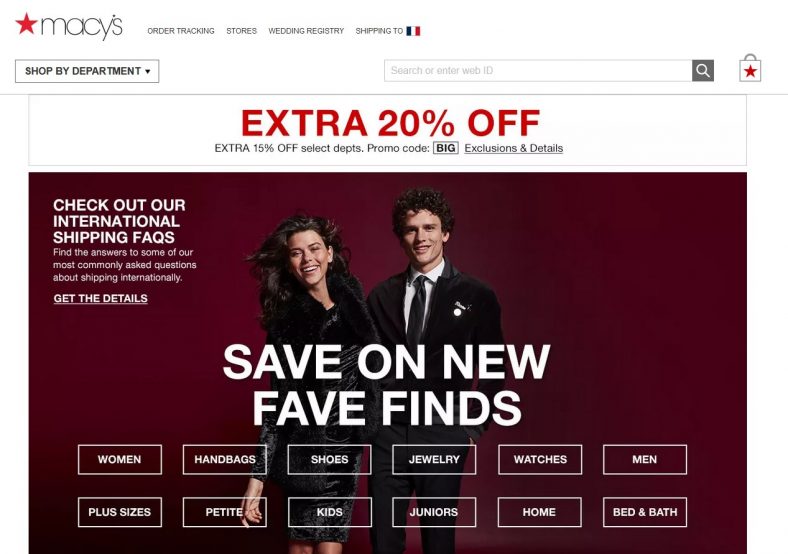Click the Macy's star logo
The image size is (788, 554).
click(69, 26)
